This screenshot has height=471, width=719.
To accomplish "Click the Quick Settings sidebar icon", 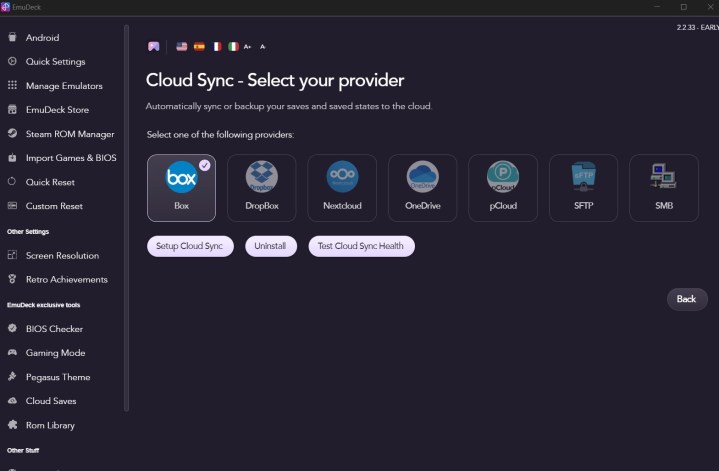I will [x=12, y=61].
